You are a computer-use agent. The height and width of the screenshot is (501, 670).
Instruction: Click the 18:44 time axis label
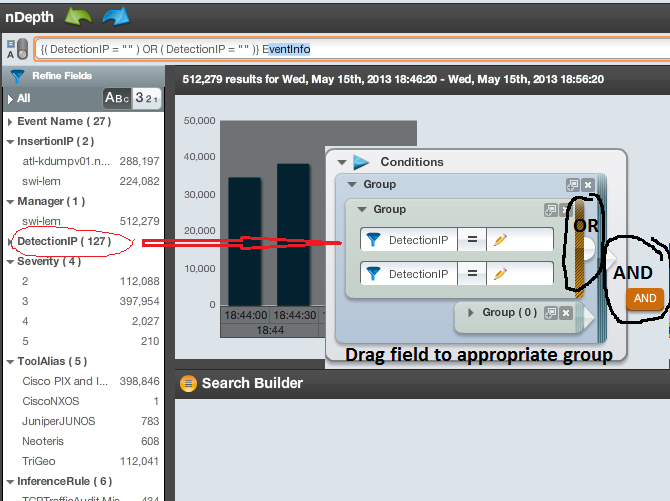pyautogui.click(x=270, y=330)
